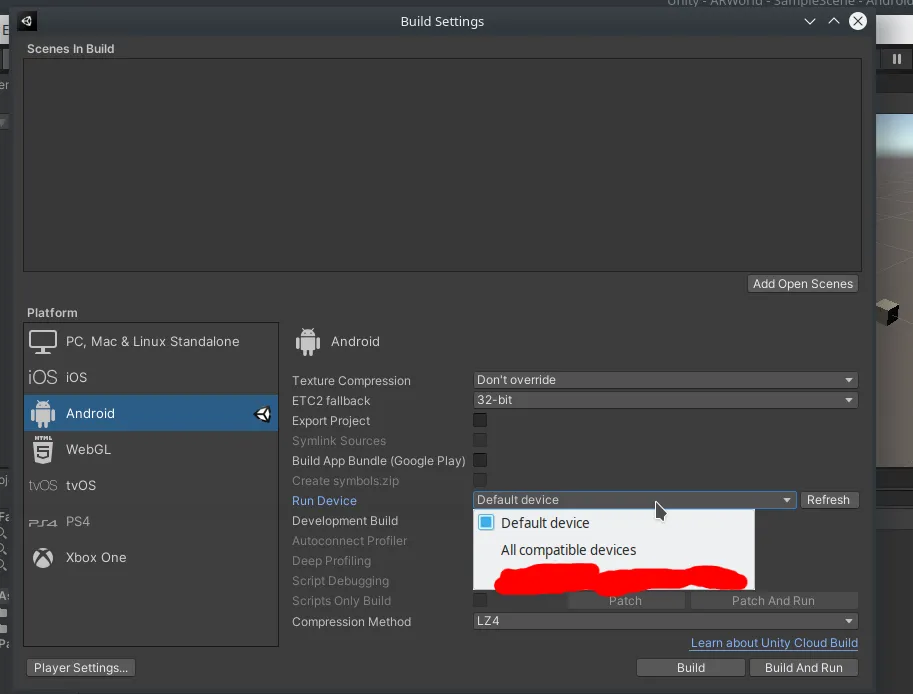Click the Patch And Run button
Screen dimensions: 913x694
773,601
